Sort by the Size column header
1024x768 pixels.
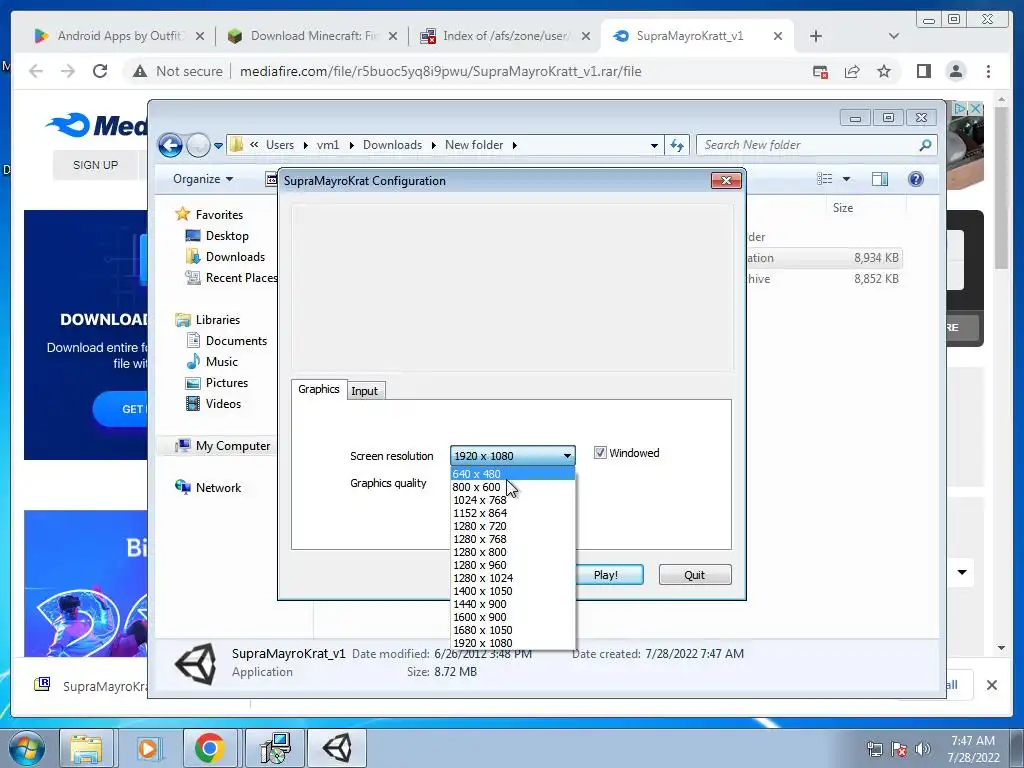pos(842,208)
